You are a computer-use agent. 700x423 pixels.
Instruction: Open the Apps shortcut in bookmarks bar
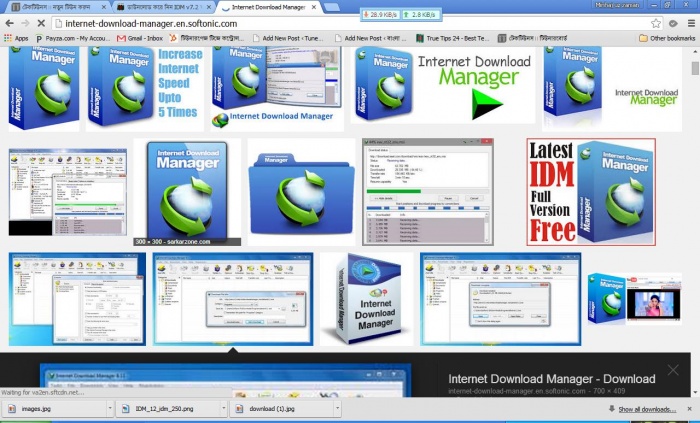click(16, 38)
